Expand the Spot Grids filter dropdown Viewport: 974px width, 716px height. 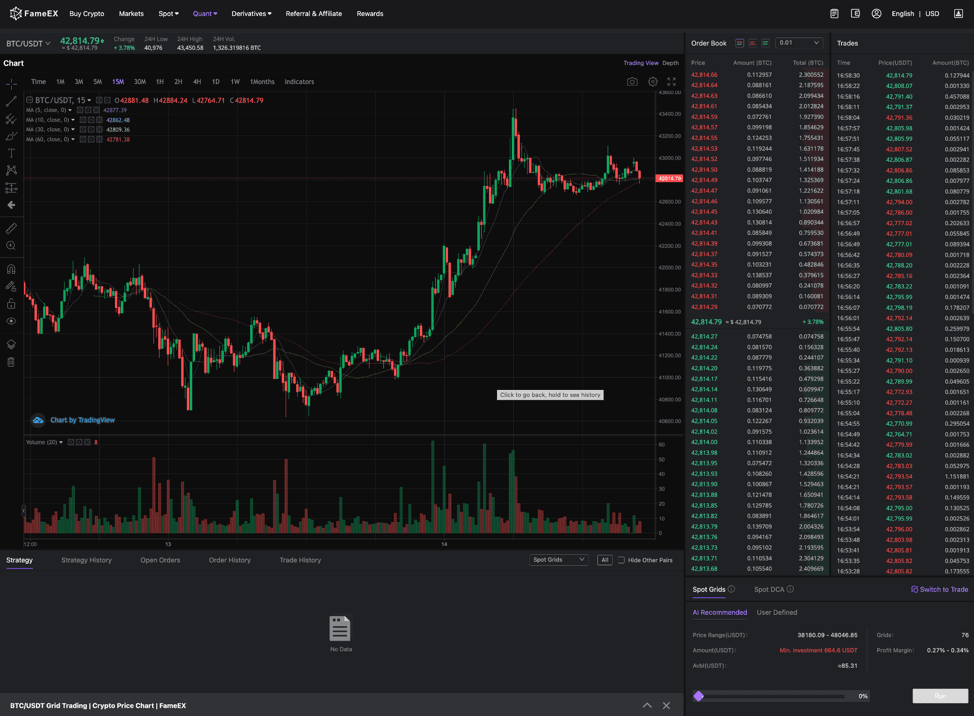[559, 560]
